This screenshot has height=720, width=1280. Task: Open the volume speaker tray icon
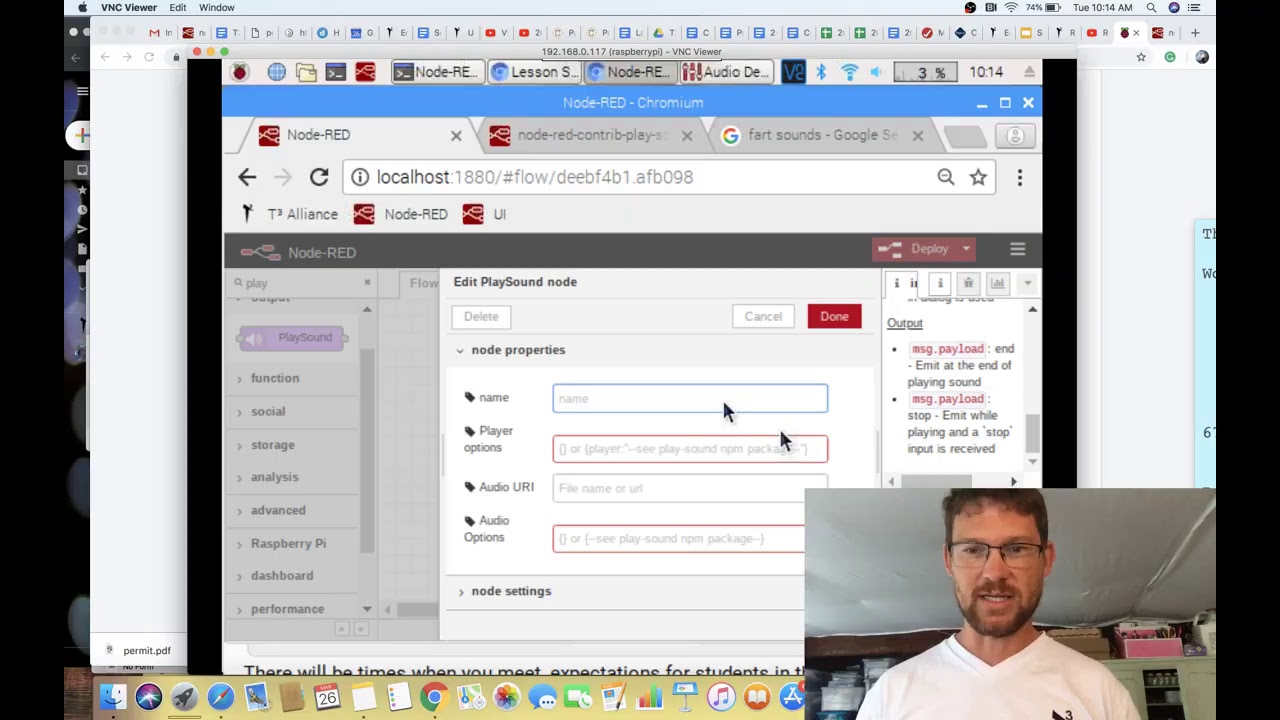(x=876, y=72)
